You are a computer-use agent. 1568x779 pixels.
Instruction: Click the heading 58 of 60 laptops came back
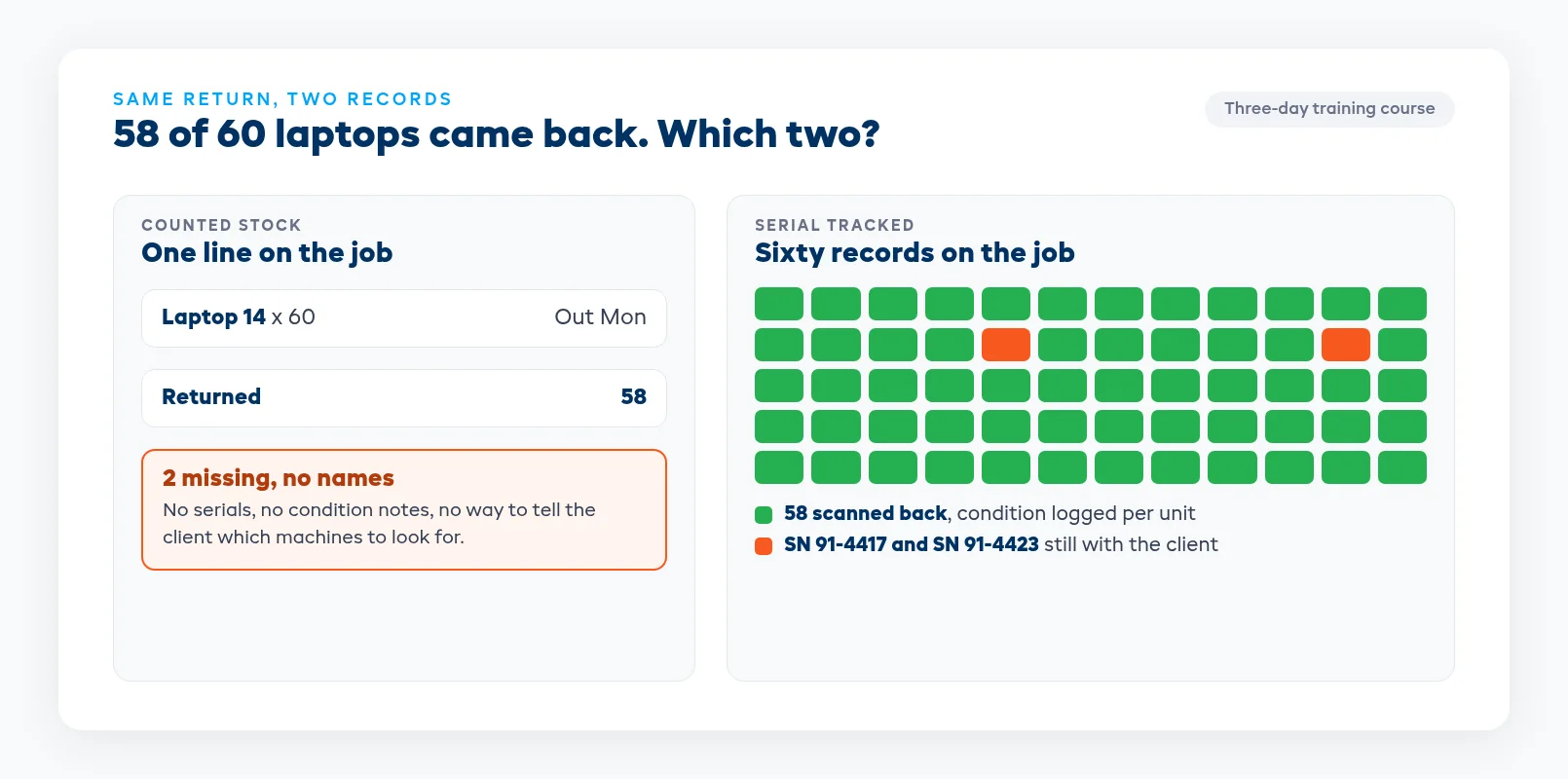(x=496, y=134)
